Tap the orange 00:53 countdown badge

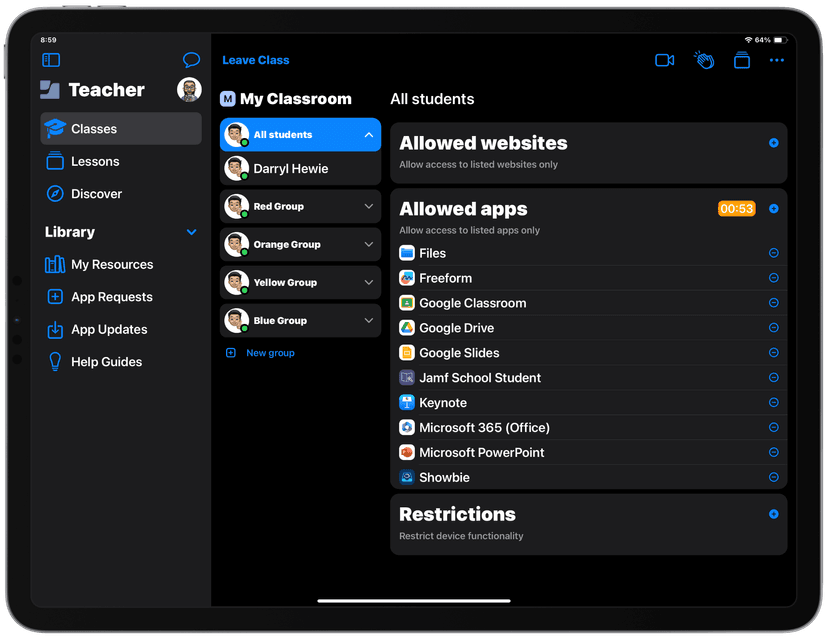(737, 209)
